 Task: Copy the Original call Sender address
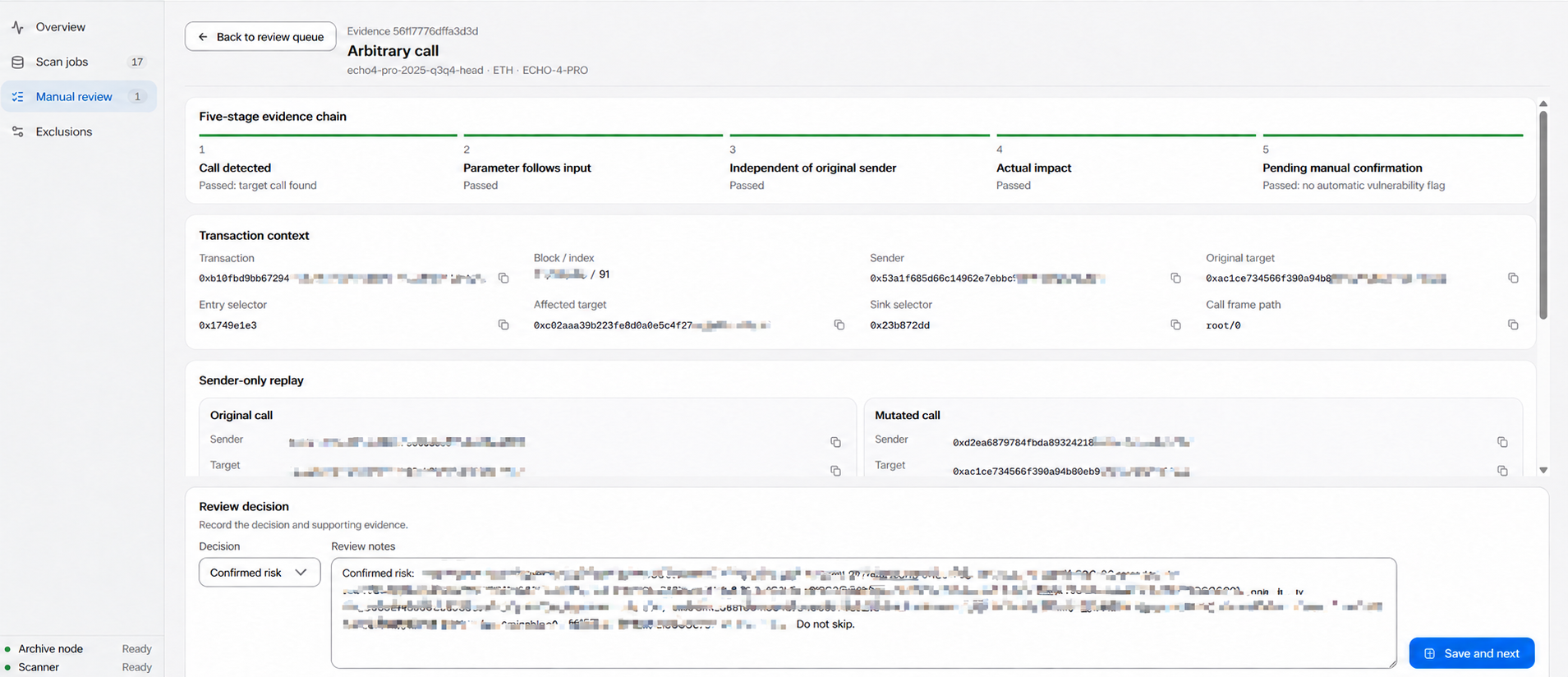pos(835,442)
